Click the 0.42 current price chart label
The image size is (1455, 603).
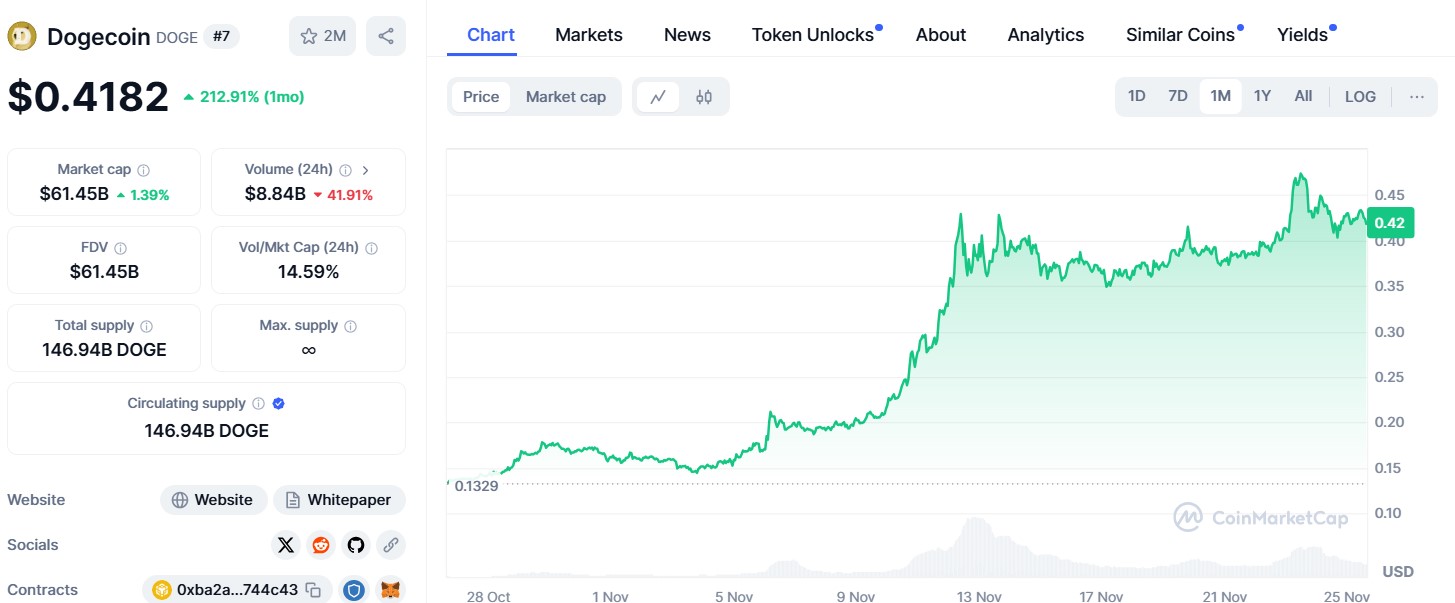coord(1390,223)
